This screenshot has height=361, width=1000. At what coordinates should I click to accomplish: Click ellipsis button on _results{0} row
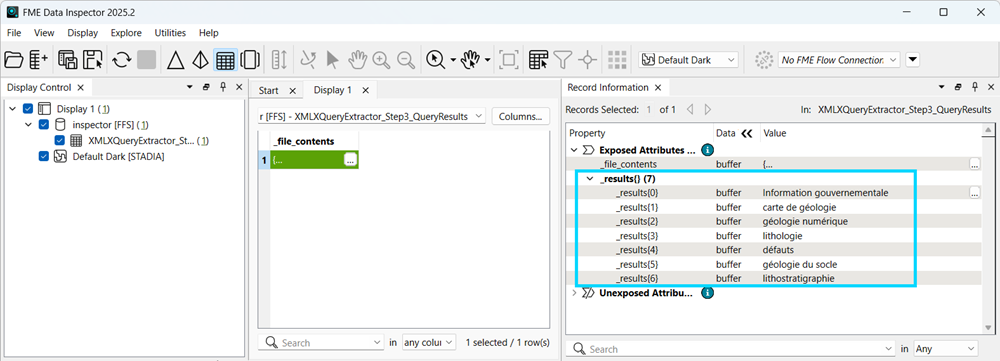pyautogui.click(x=974, y=193)
